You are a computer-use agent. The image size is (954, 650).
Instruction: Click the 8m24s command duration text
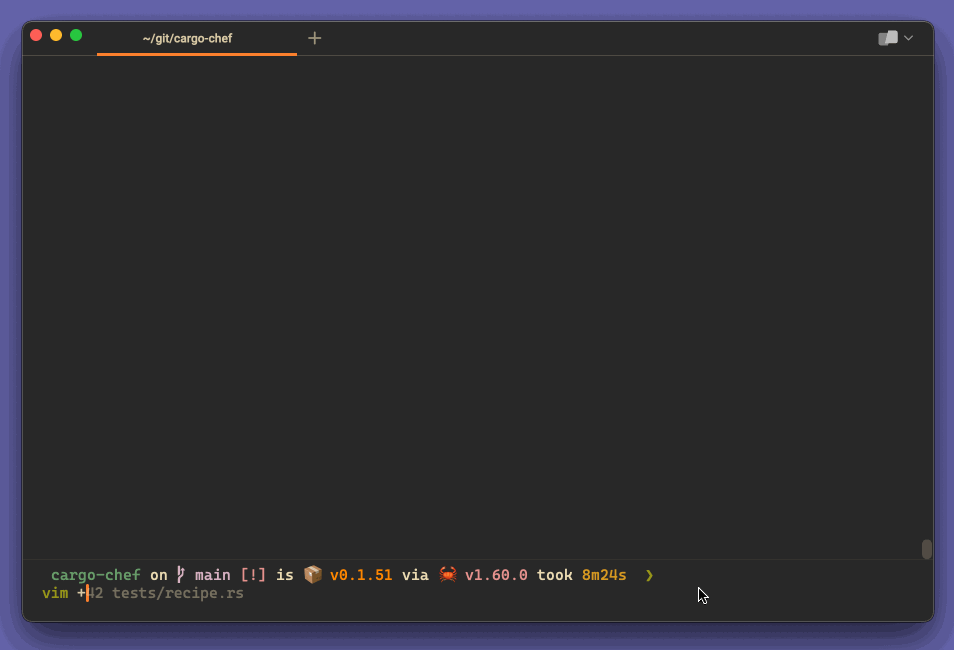(604, 575)
